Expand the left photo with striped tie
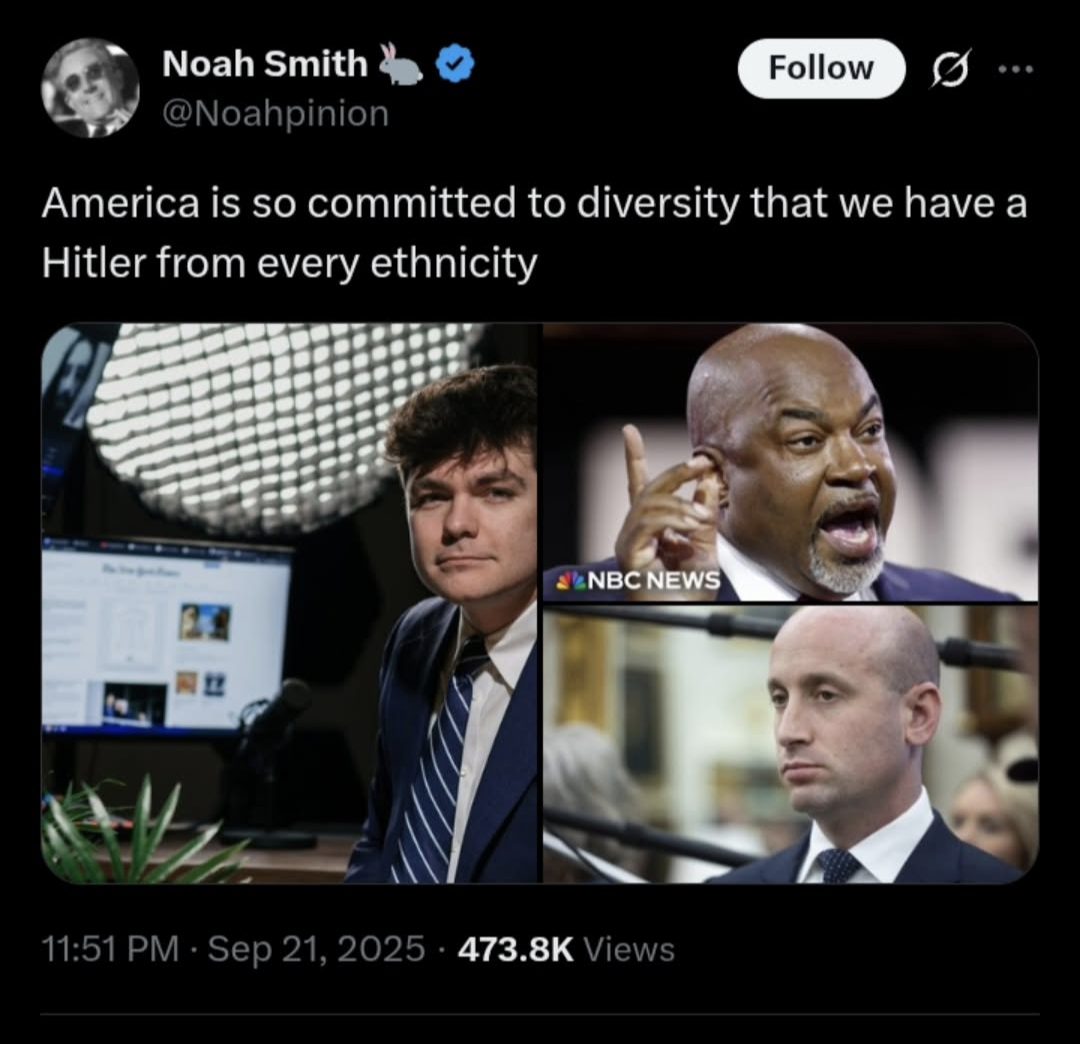Screen dimensions: 1080x1044 pyautogui.click(x=290, y=603)
